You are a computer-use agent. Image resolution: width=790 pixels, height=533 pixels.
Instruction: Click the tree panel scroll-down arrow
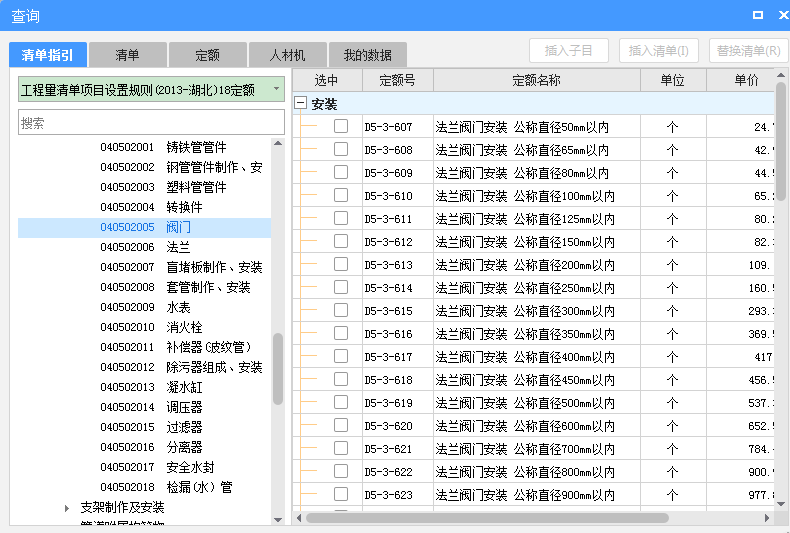(x=278, y=520)
